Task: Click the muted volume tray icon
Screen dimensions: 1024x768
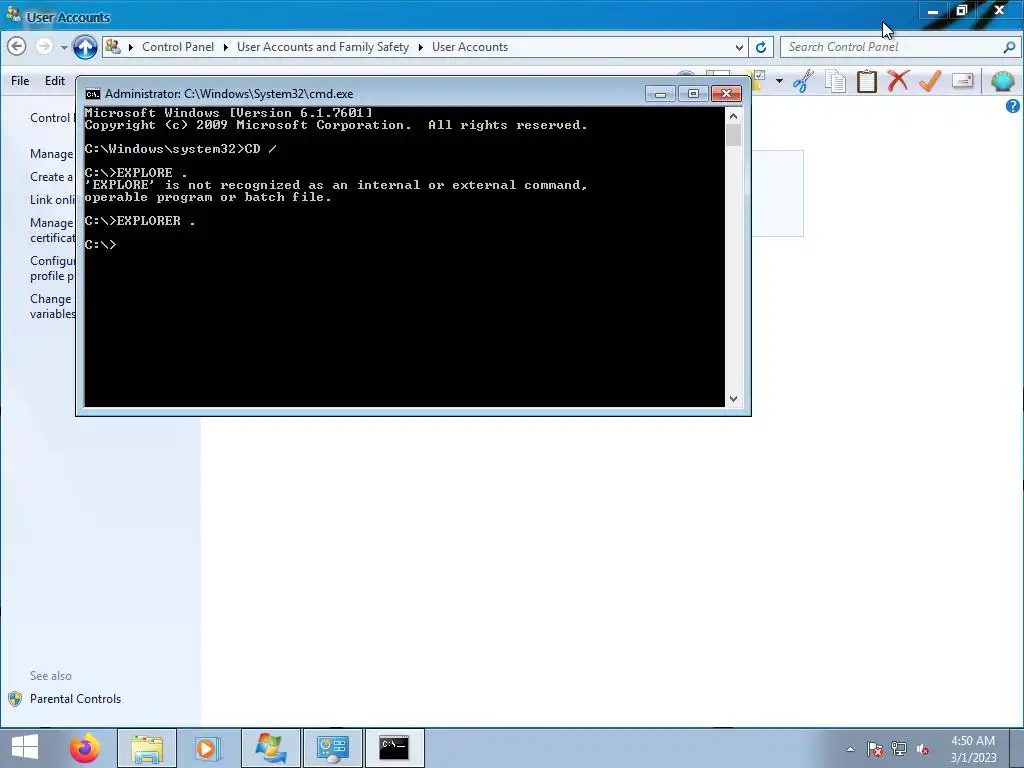Action: pos(923,749)
